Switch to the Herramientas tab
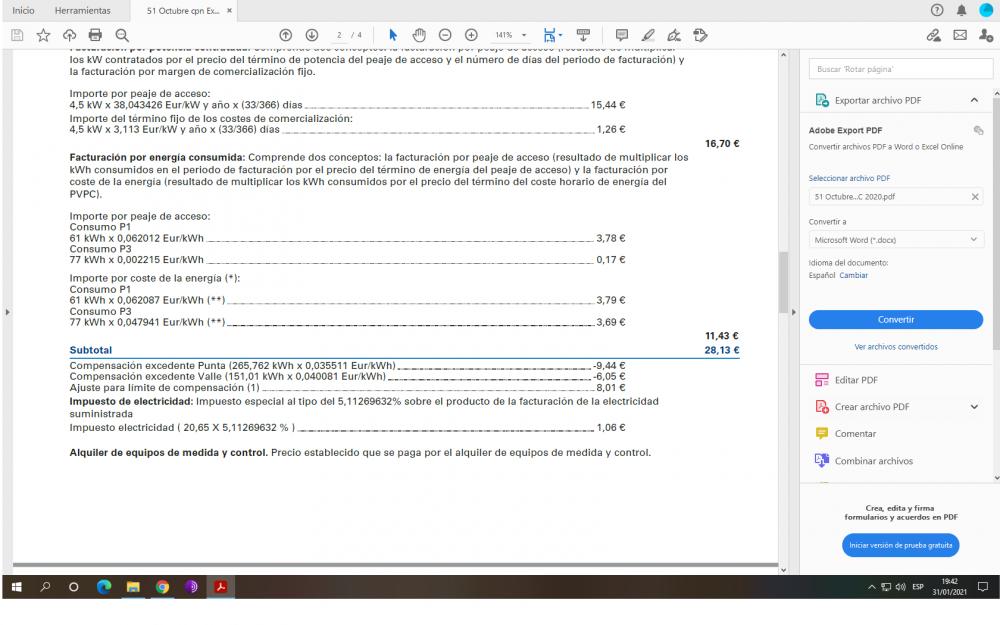The image size is (1000, 625). (82, 10)
